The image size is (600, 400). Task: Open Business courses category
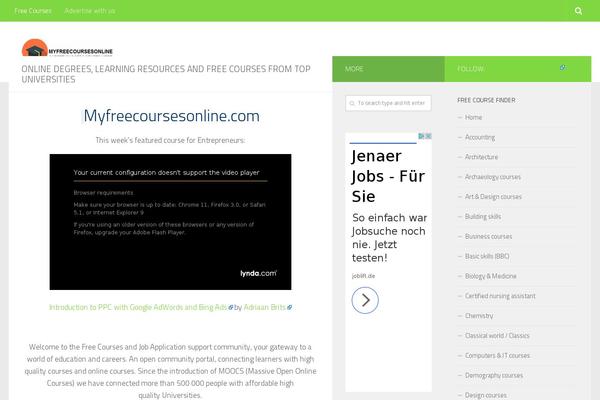pos(488,237)
